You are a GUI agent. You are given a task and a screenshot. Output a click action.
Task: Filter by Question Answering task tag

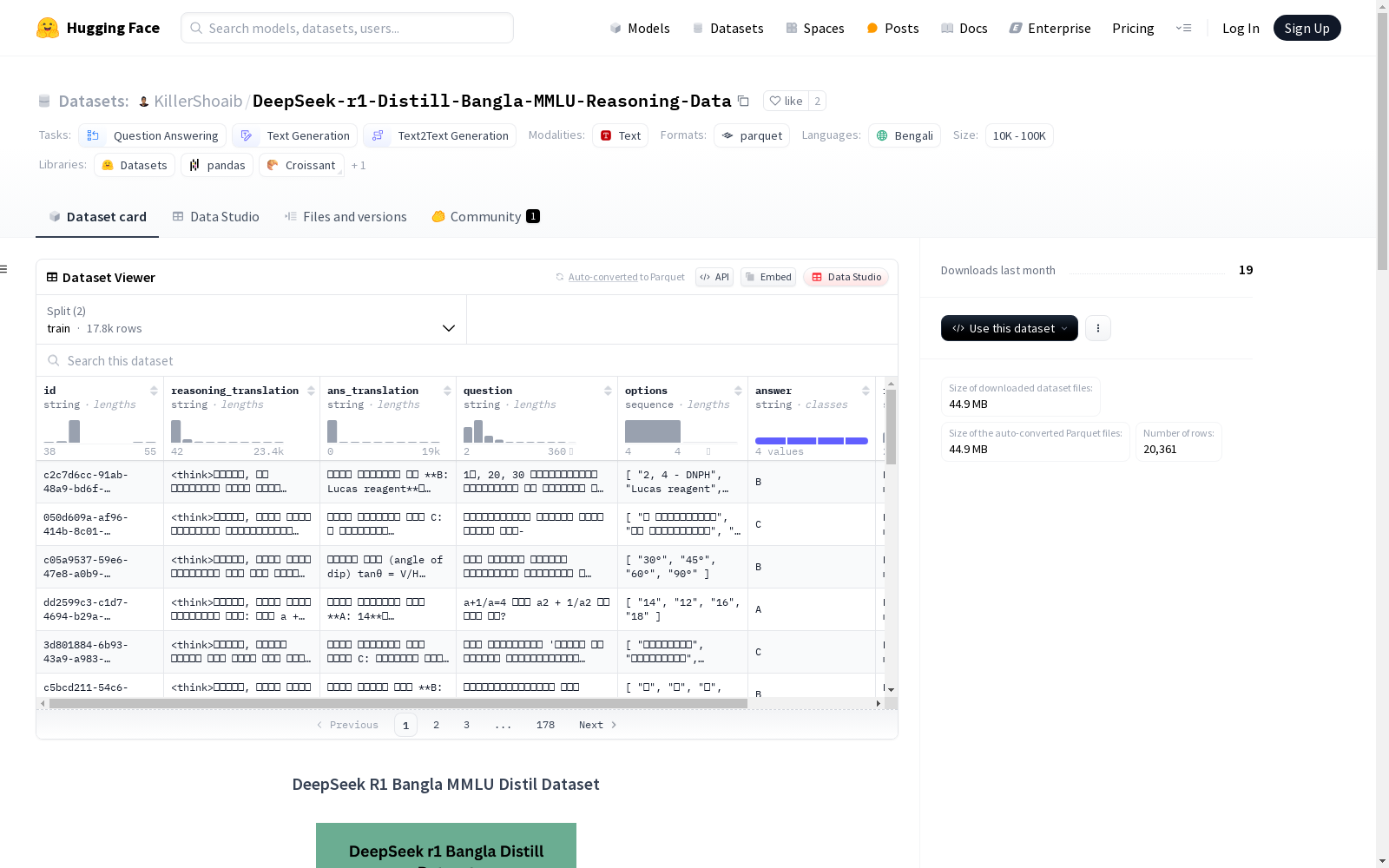pos(153,135)
